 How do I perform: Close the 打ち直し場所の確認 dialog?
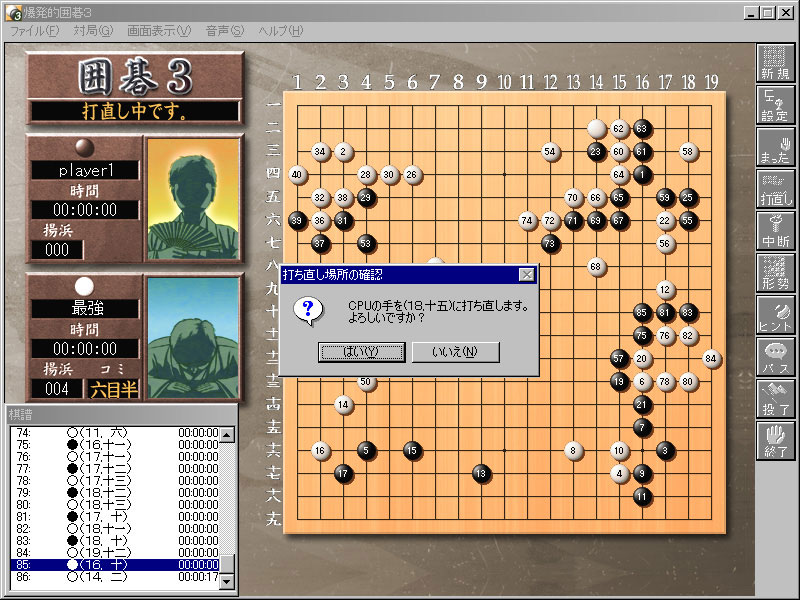(526, 274)
